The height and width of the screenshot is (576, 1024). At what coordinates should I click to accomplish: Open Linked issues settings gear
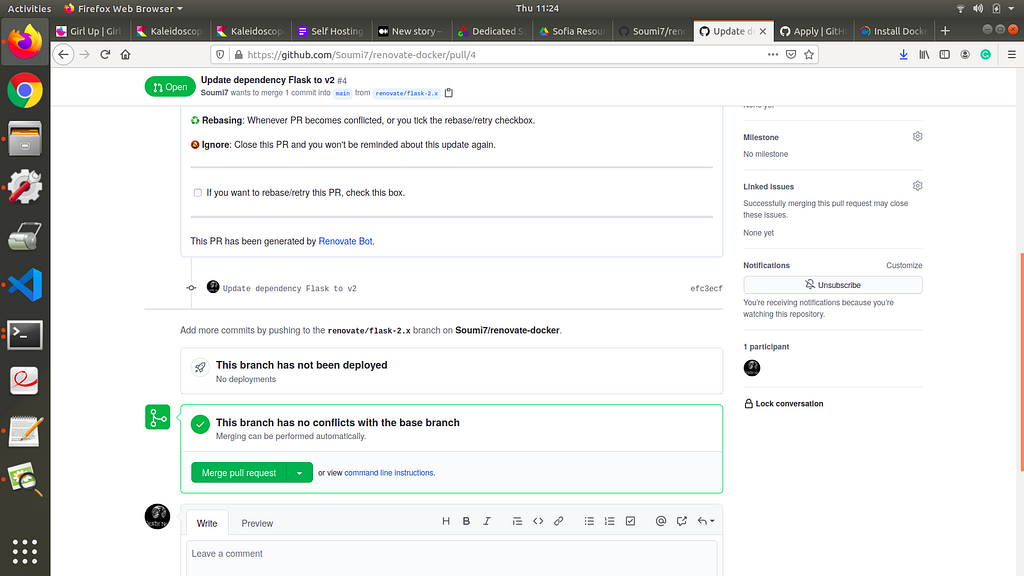click(x=918, y=185)
